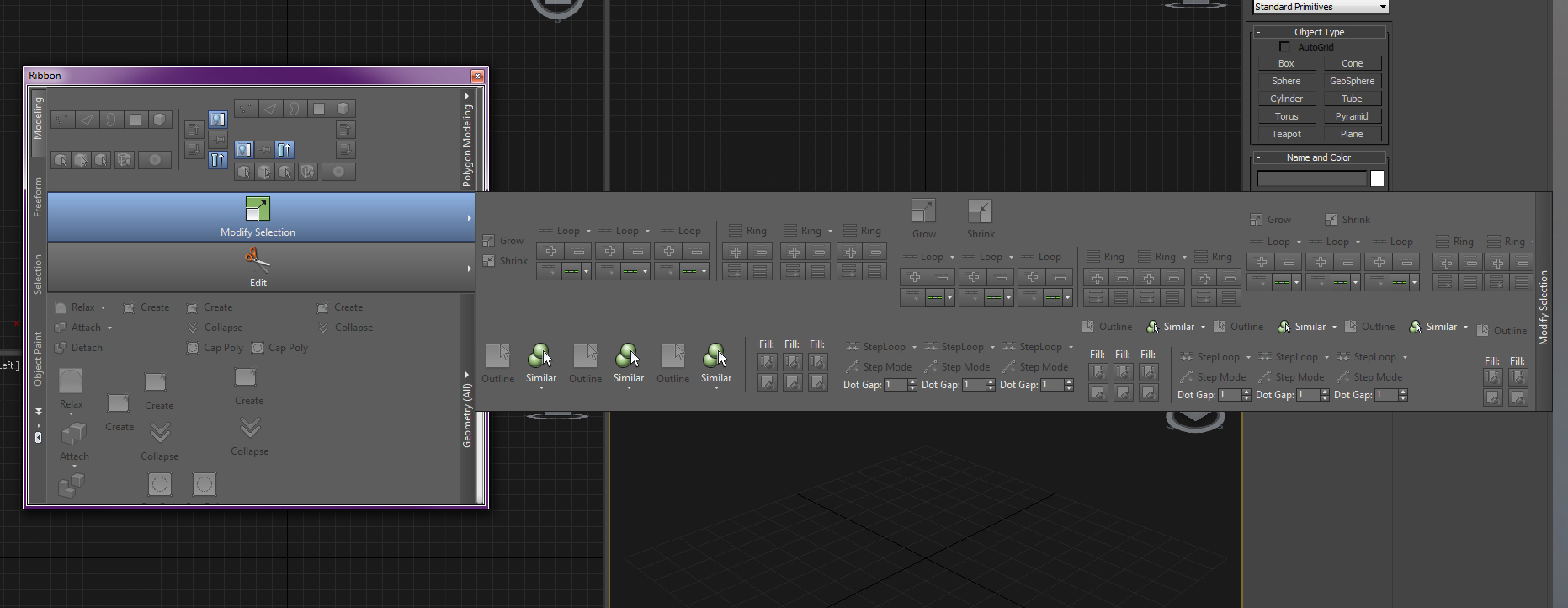
Task: Click the vertical Geometry (All) label
Action: [x=467, y=415]
